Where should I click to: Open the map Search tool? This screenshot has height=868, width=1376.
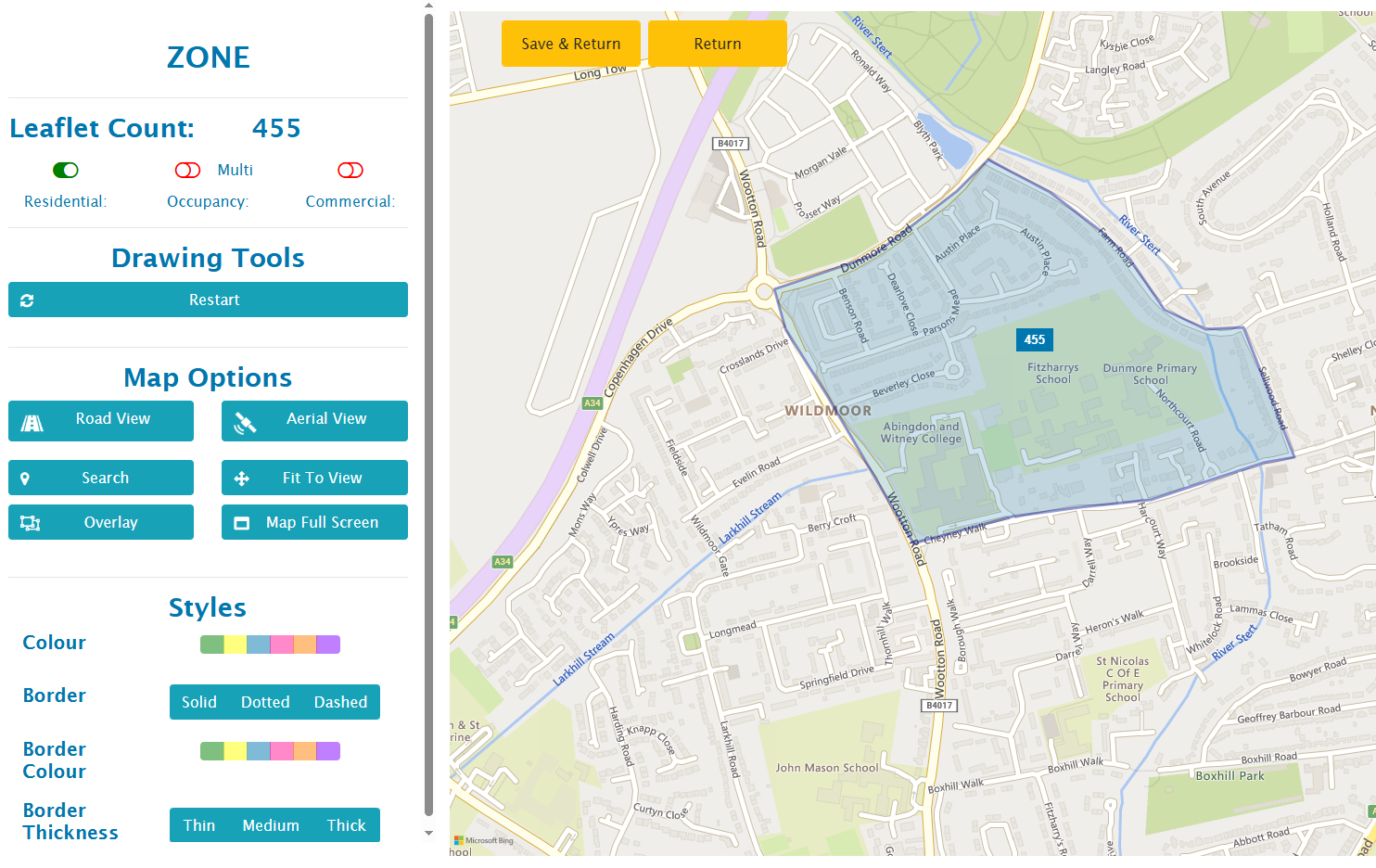point(100,477)
